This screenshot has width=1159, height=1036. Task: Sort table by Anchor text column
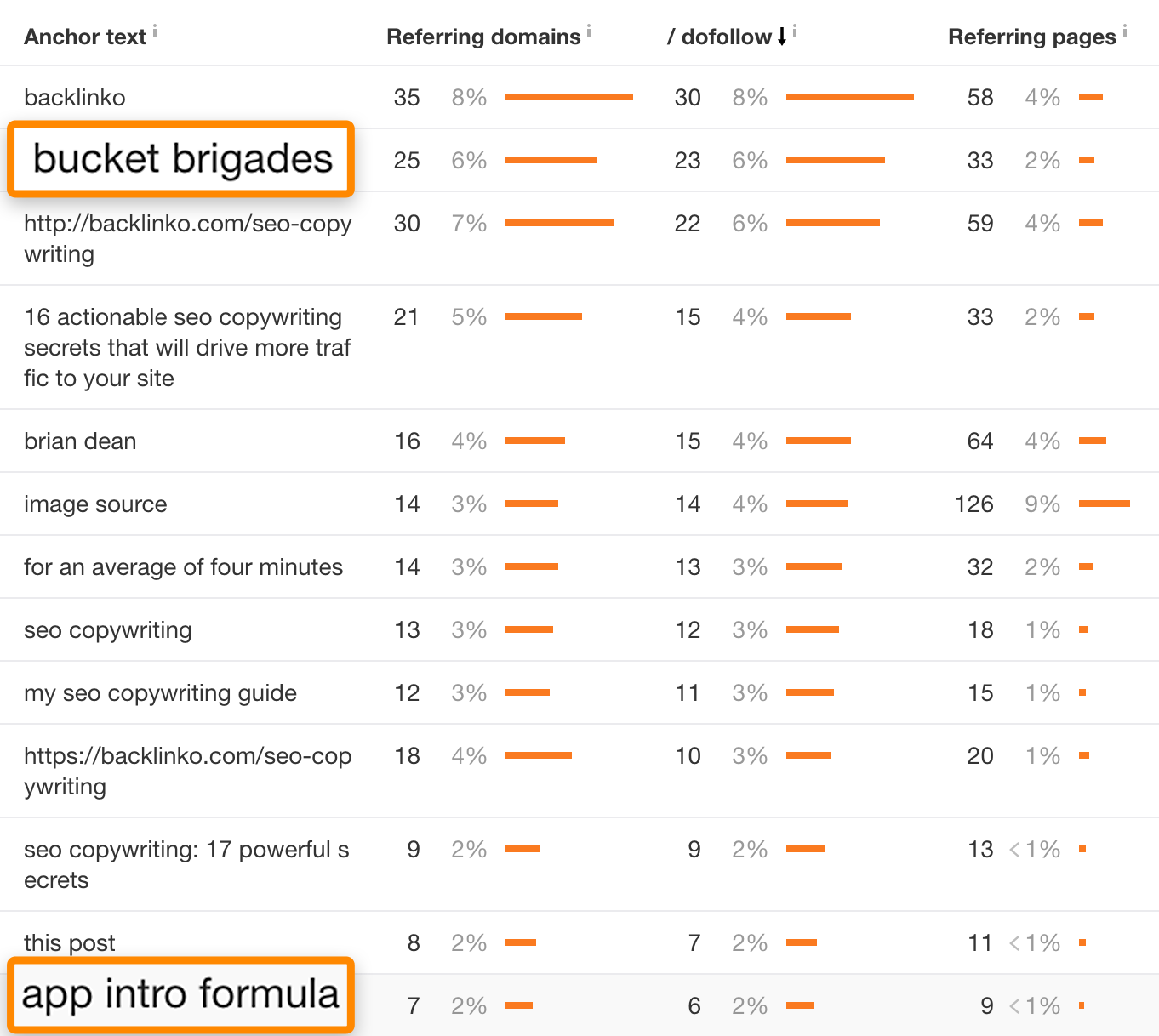click(x=85, y=37)
